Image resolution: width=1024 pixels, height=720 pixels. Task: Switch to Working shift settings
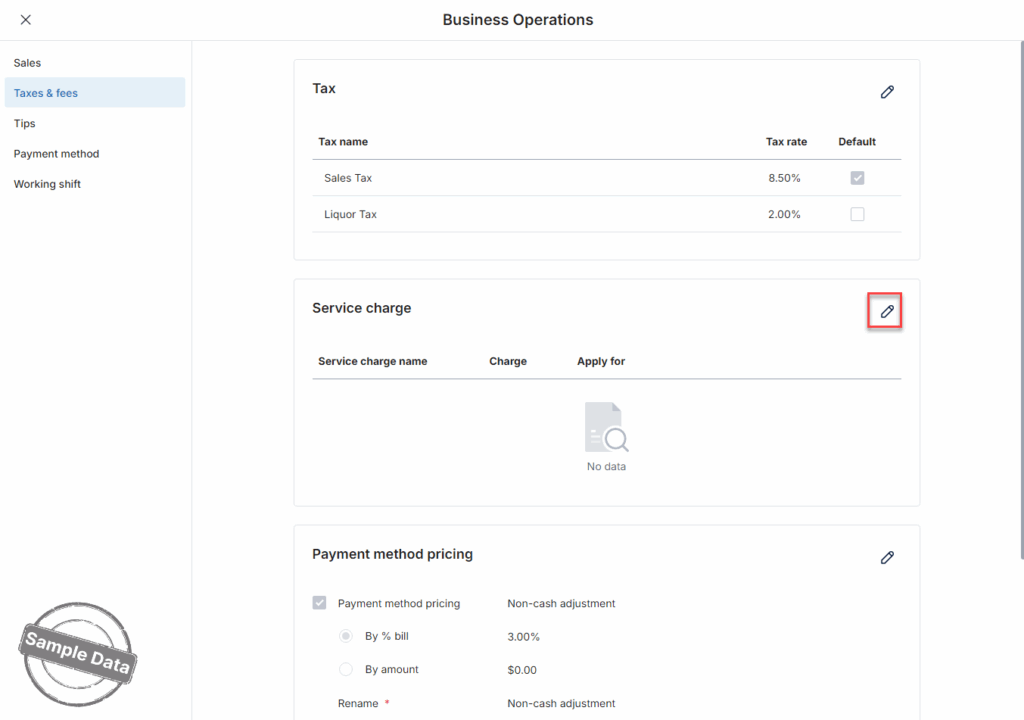click(48, 184)
